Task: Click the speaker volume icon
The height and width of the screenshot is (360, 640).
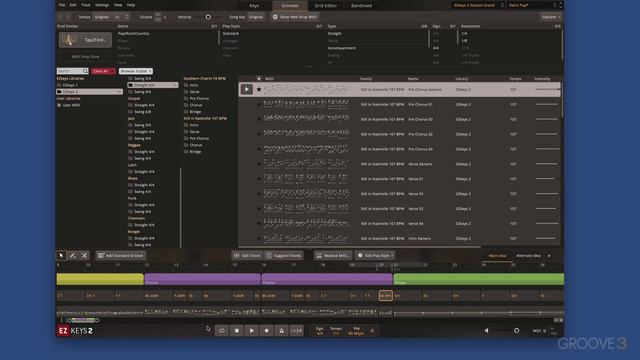Action: tap(487, 331)
